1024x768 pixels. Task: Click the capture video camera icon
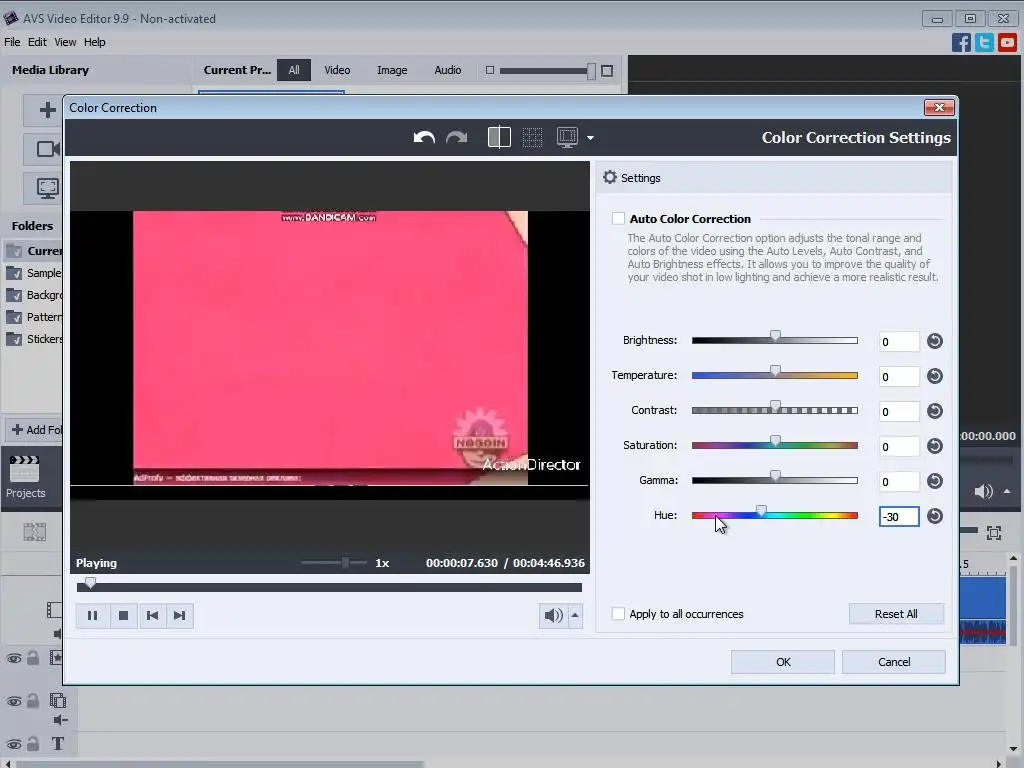coord(46,149)
